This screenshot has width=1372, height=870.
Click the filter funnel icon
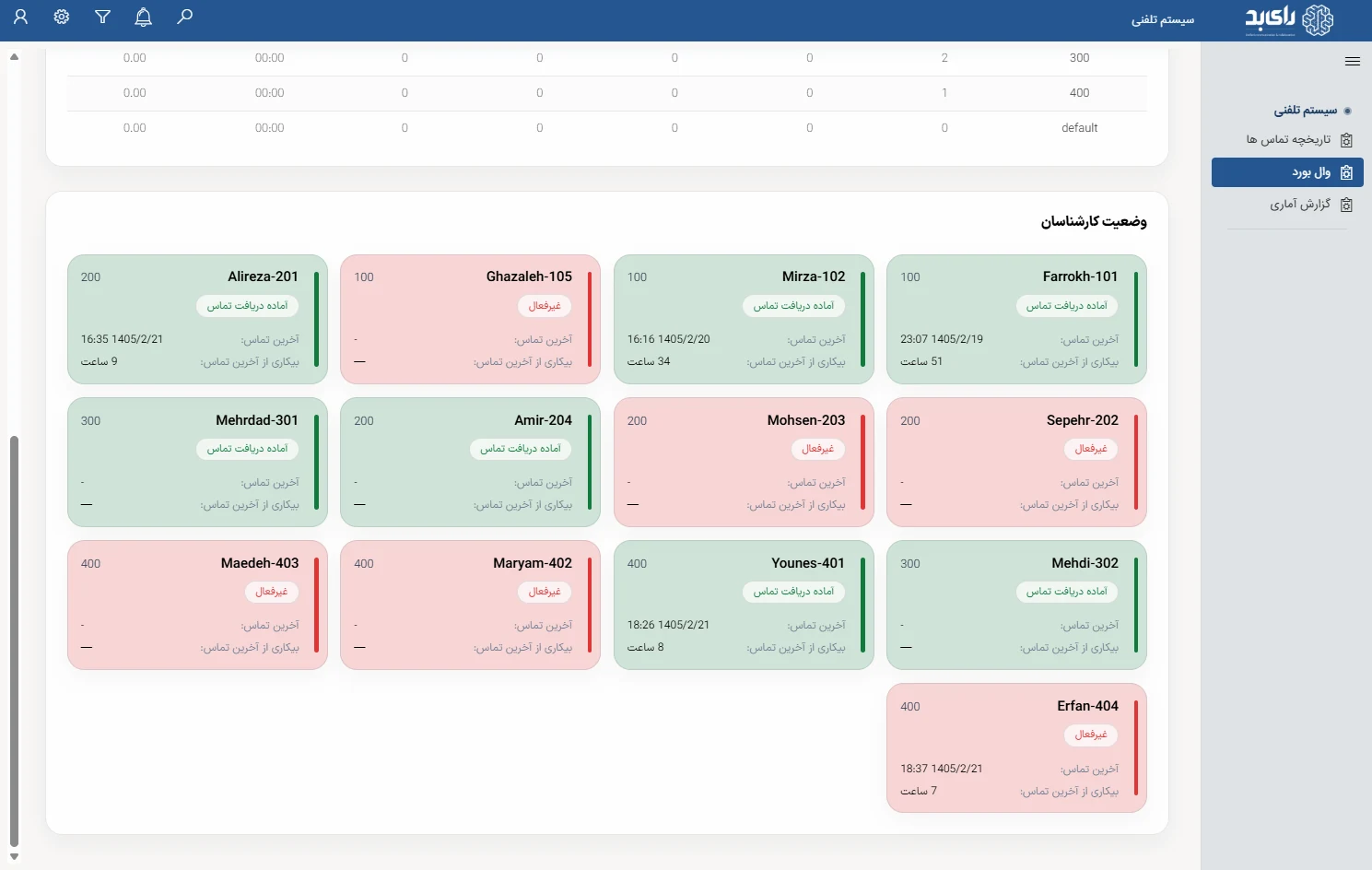point(102,17)
